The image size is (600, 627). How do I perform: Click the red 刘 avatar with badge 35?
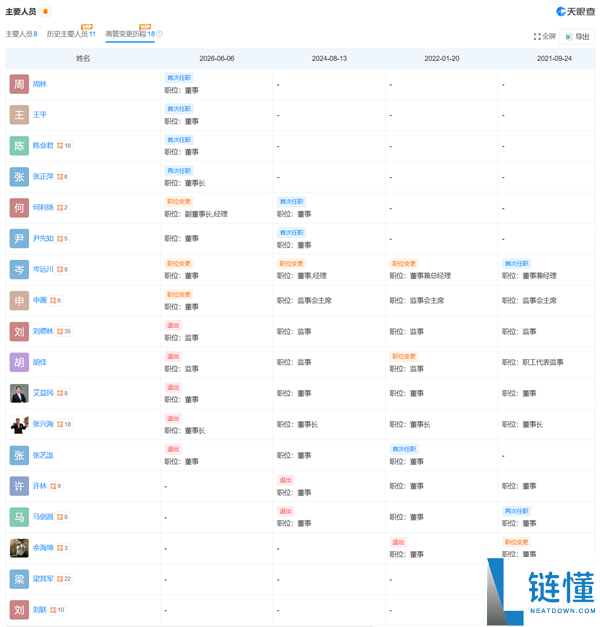click(x=19, y=331)
